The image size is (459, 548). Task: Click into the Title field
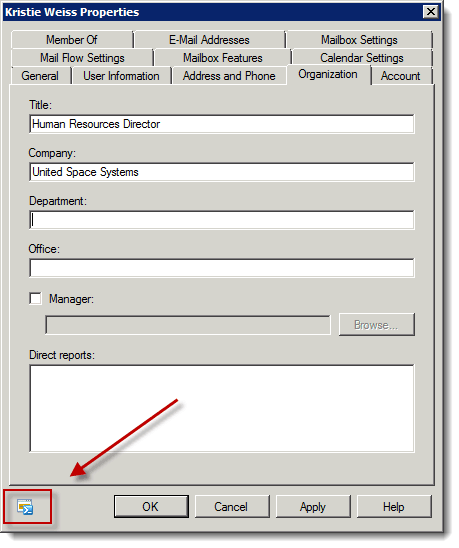(222, 124)
